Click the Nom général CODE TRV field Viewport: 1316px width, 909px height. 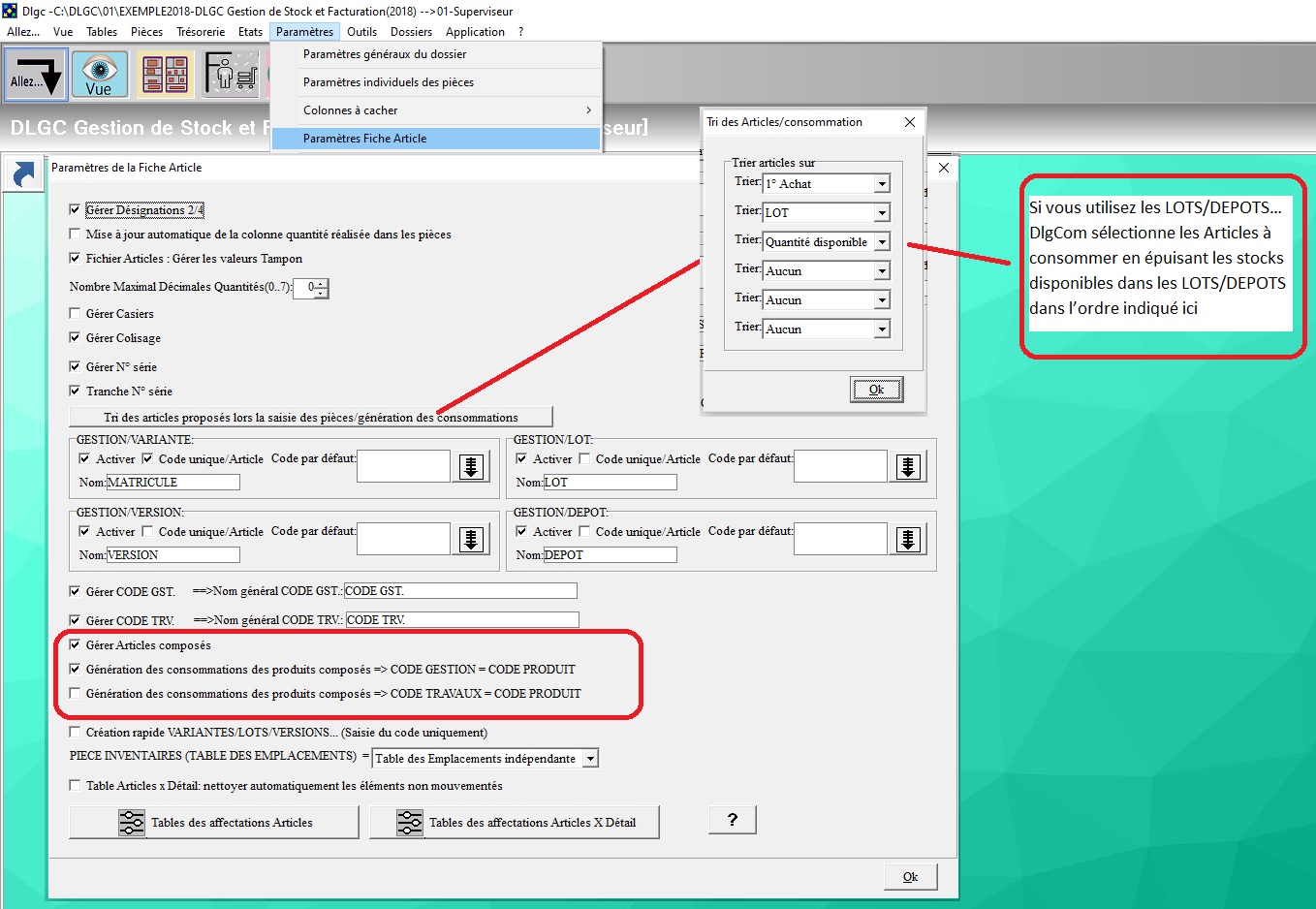tap(462, 619)
